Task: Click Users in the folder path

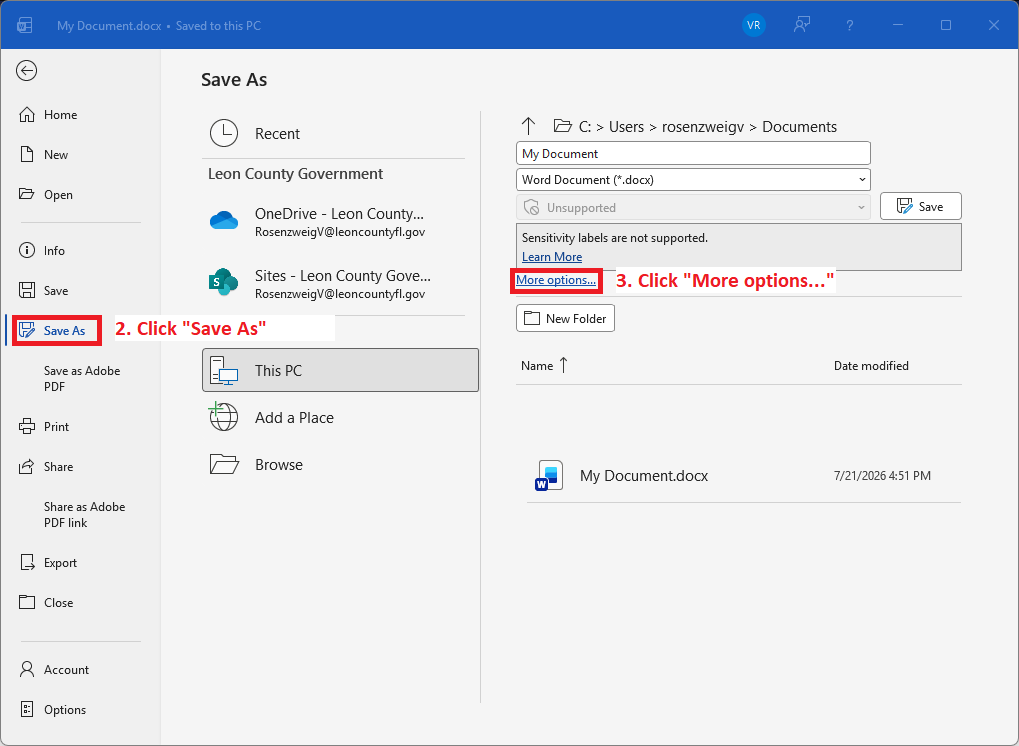Action: [x=626, y=127]
